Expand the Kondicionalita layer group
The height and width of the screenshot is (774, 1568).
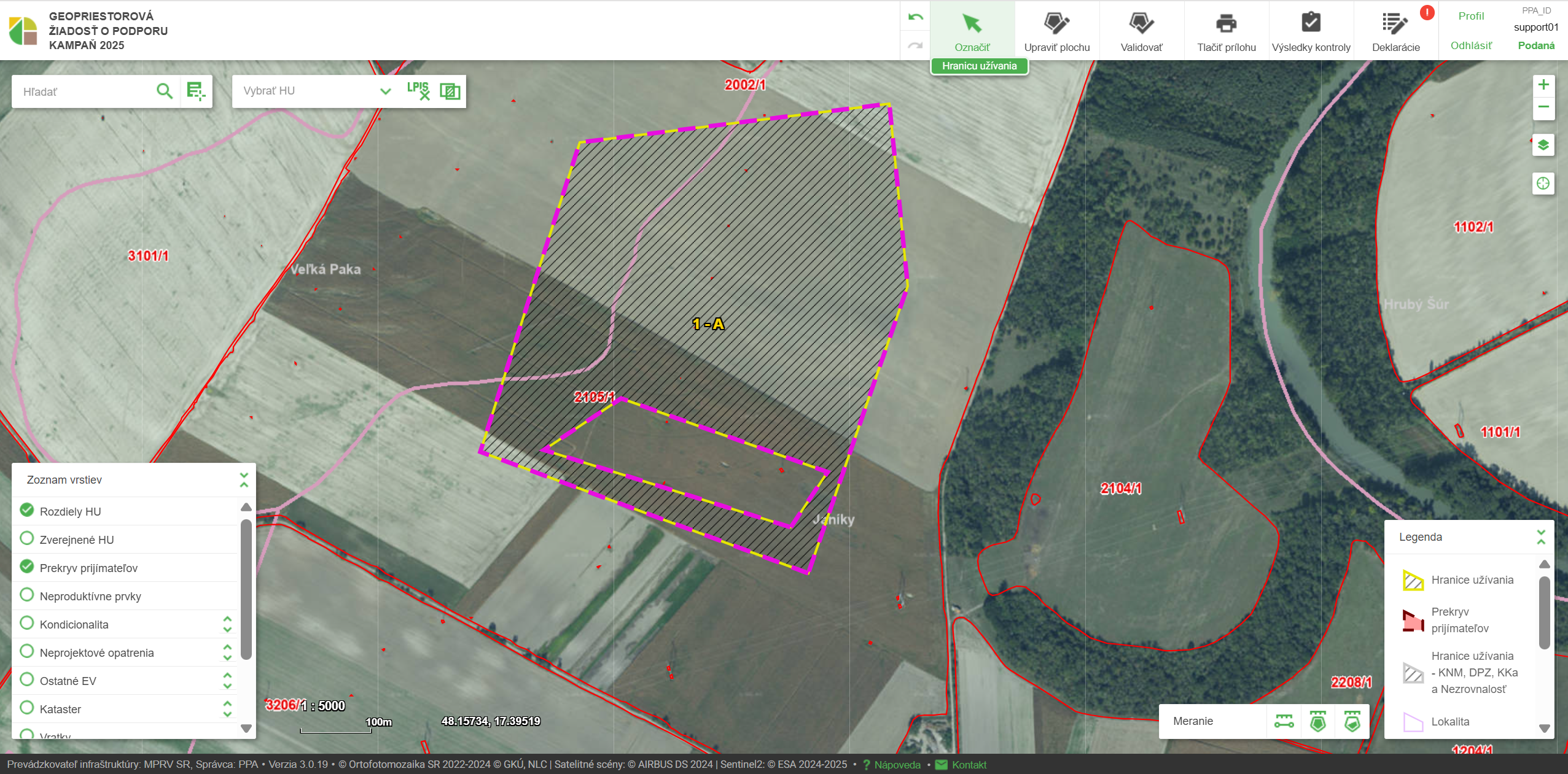pos(227,624)
